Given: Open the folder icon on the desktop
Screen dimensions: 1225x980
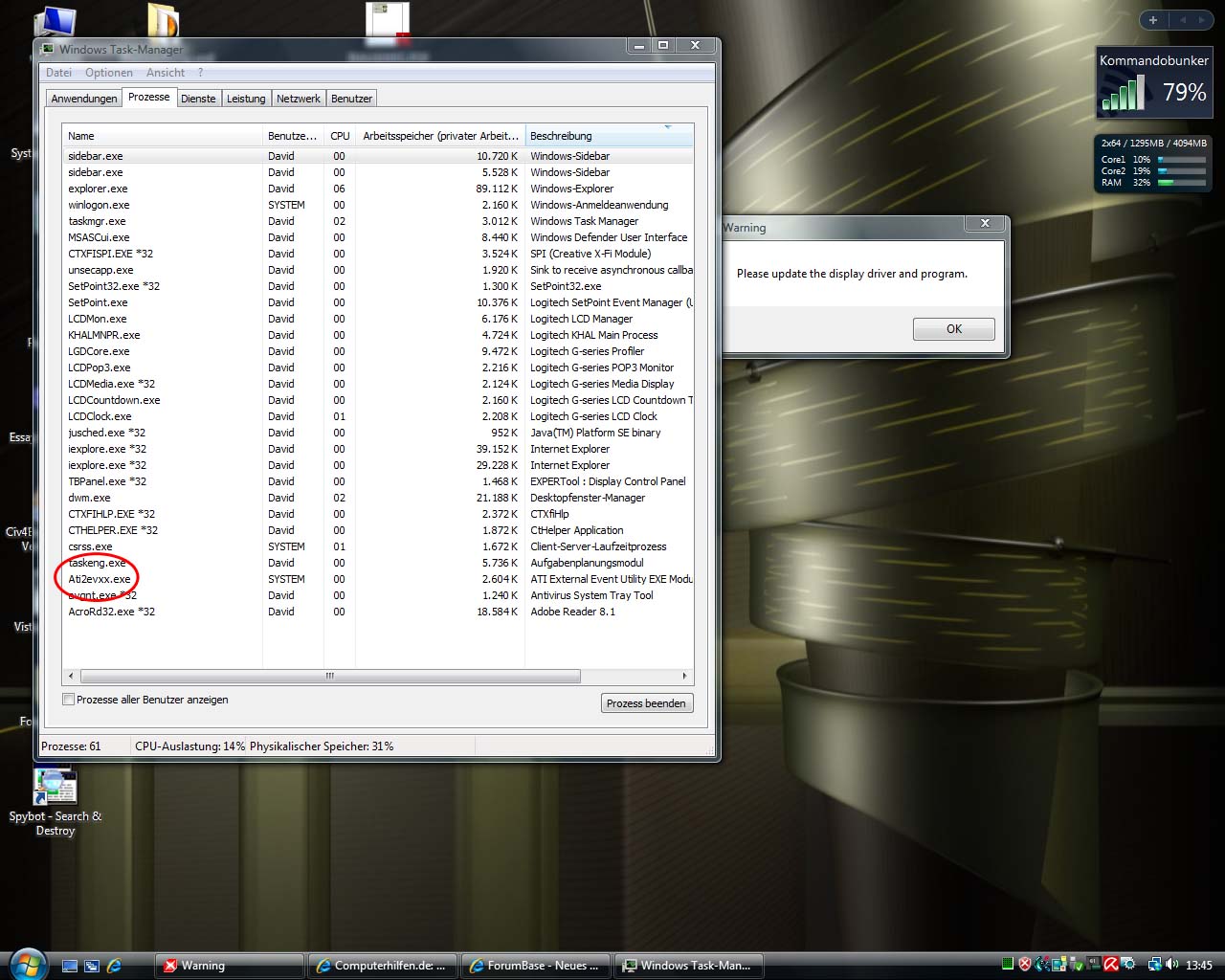Looking at the screenshot, I should click(165, 19).
